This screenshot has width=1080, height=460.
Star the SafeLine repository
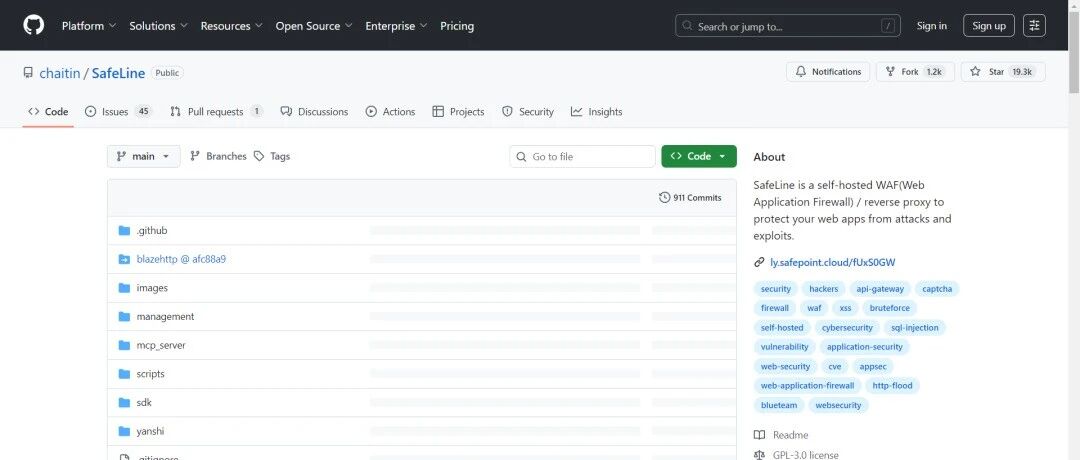pyautogui.click(x=1003, y=72)
